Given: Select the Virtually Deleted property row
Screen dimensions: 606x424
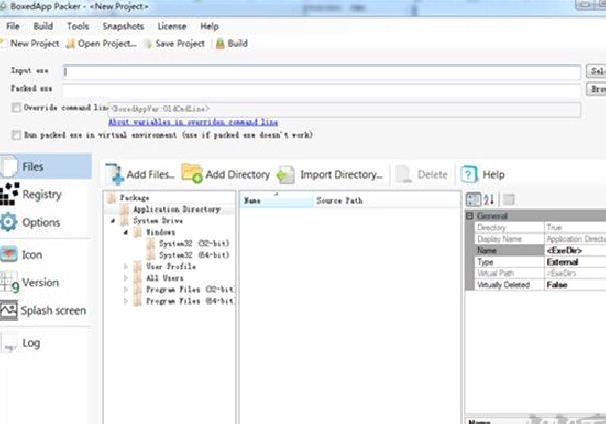Looking at the screenshot, I should click(x=541, y=285).
